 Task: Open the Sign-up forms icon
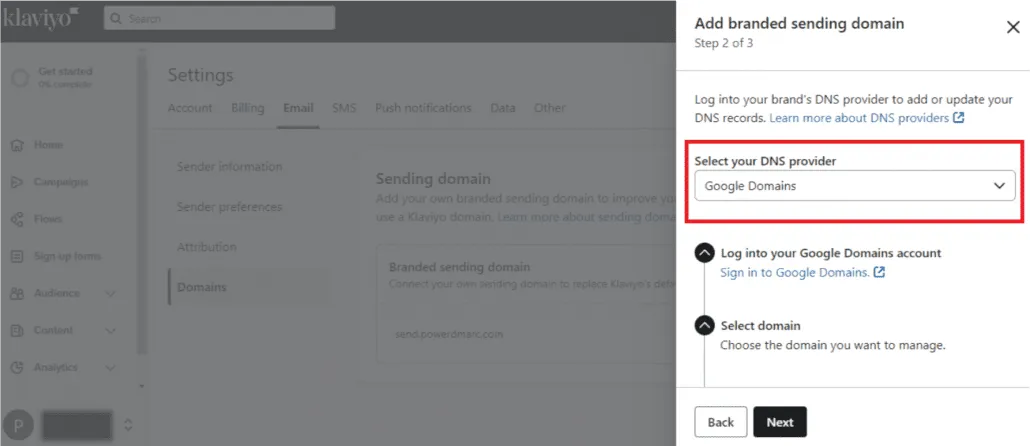pos(18,256)
